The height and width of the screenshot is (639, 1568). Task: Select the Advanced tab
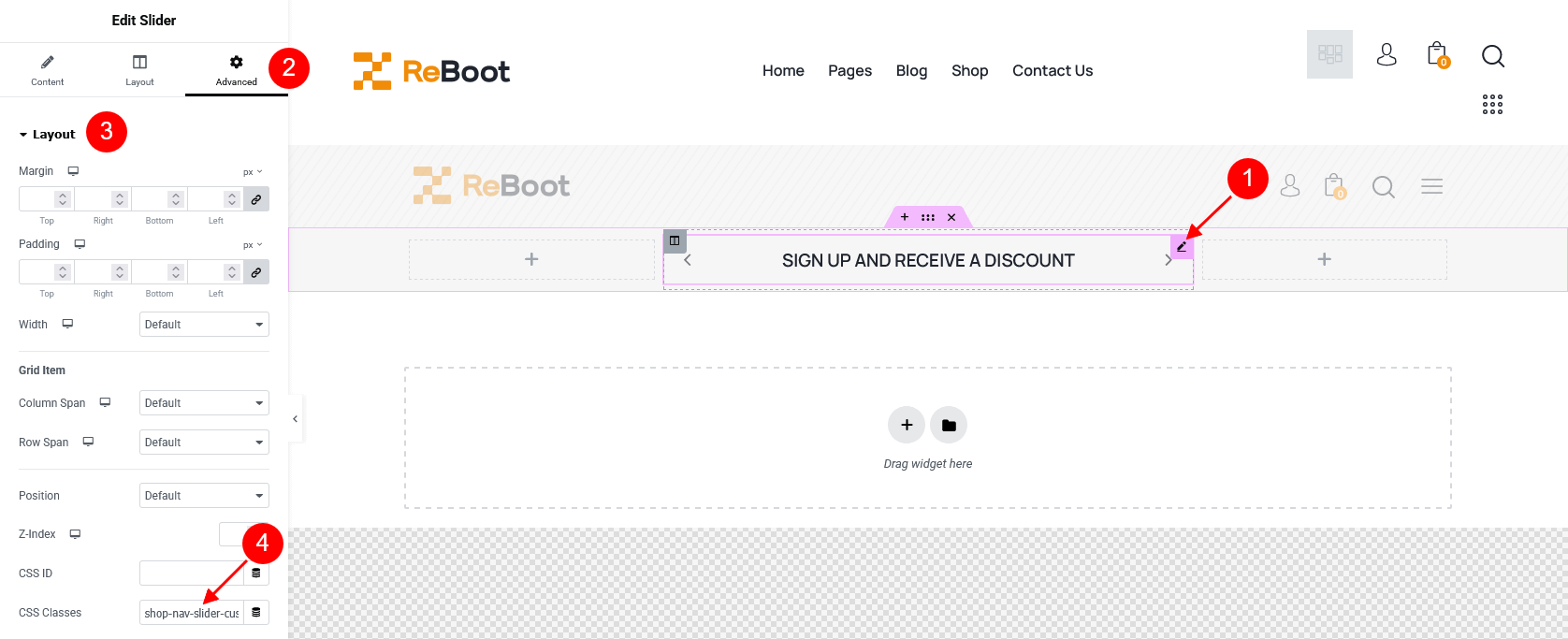click(x=236, y=70)
